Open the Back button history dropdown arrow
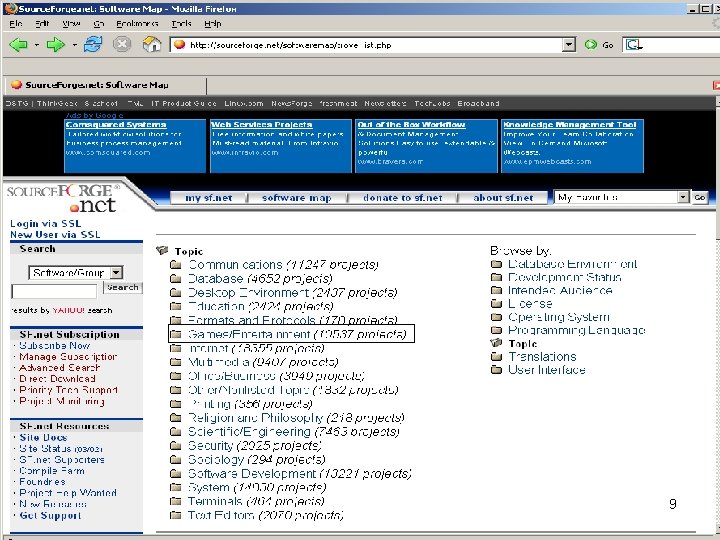This screenshot has width=720, height=540. pyautogui.click(x=36, y=45)
